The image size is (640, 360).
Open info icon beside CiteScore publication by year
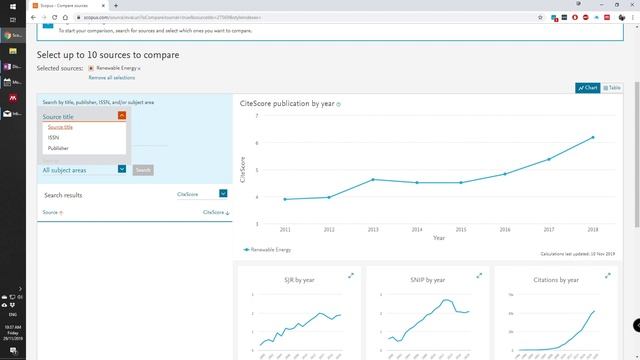tap(338, 104)
